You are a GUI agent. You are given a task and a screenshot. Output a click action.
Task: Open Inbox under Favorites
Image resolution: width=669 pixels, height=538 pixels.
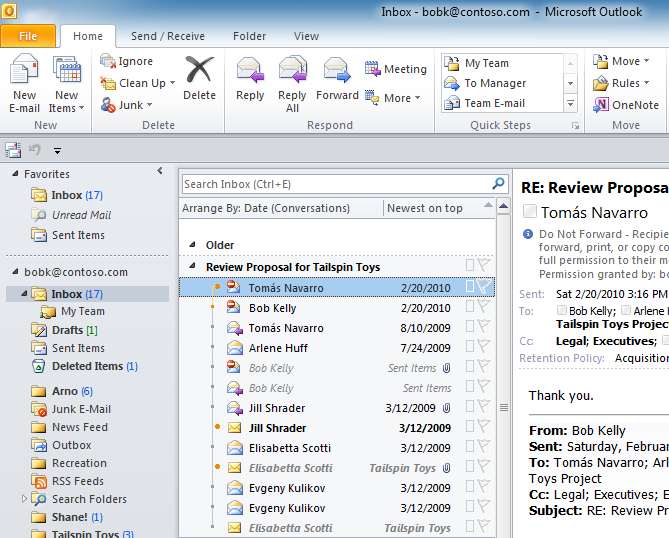pyautogui.click(x=67, y=195)
